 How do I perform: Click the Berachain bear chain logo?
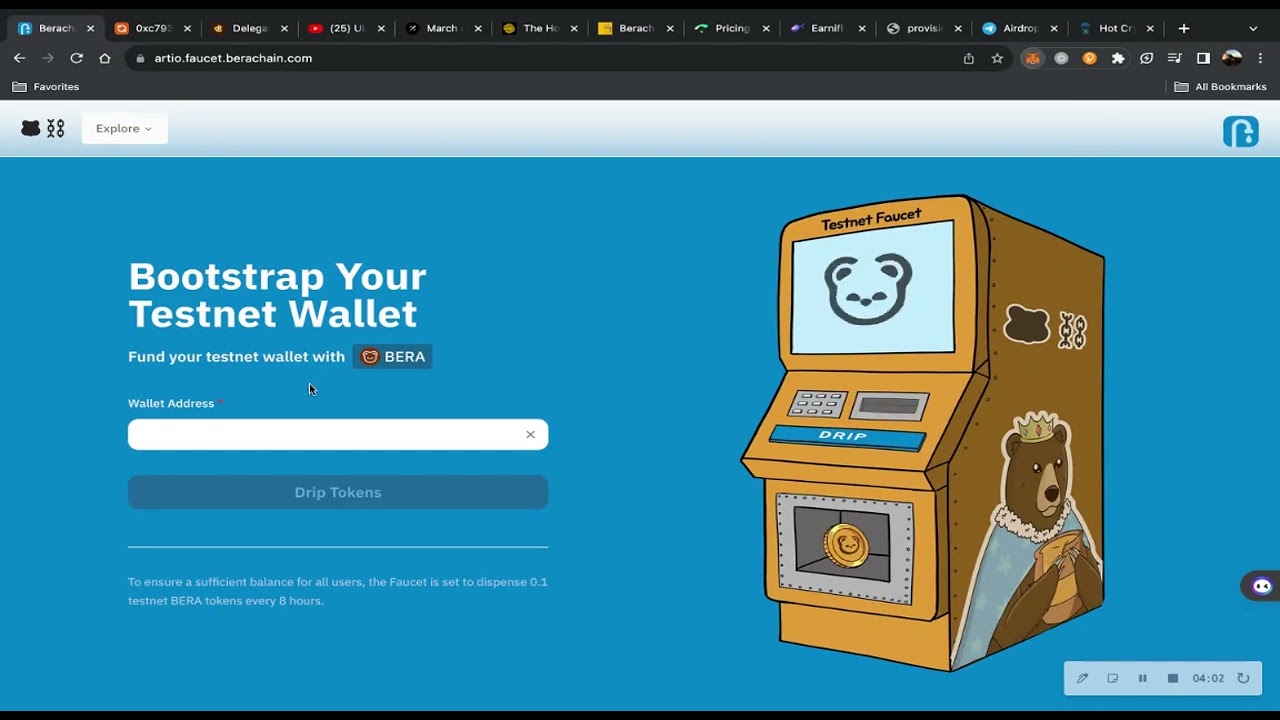point(43,128)
